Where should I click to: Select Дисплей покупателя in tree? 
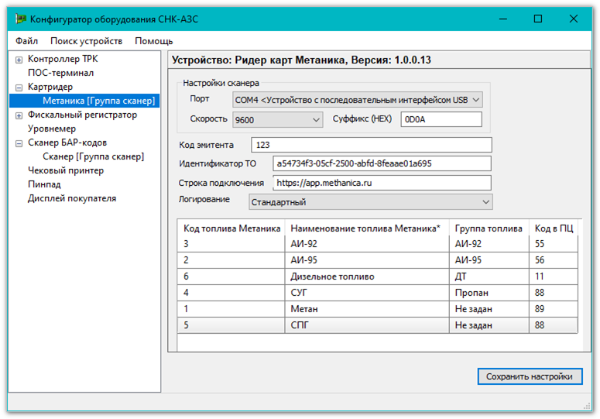point(71,198)
